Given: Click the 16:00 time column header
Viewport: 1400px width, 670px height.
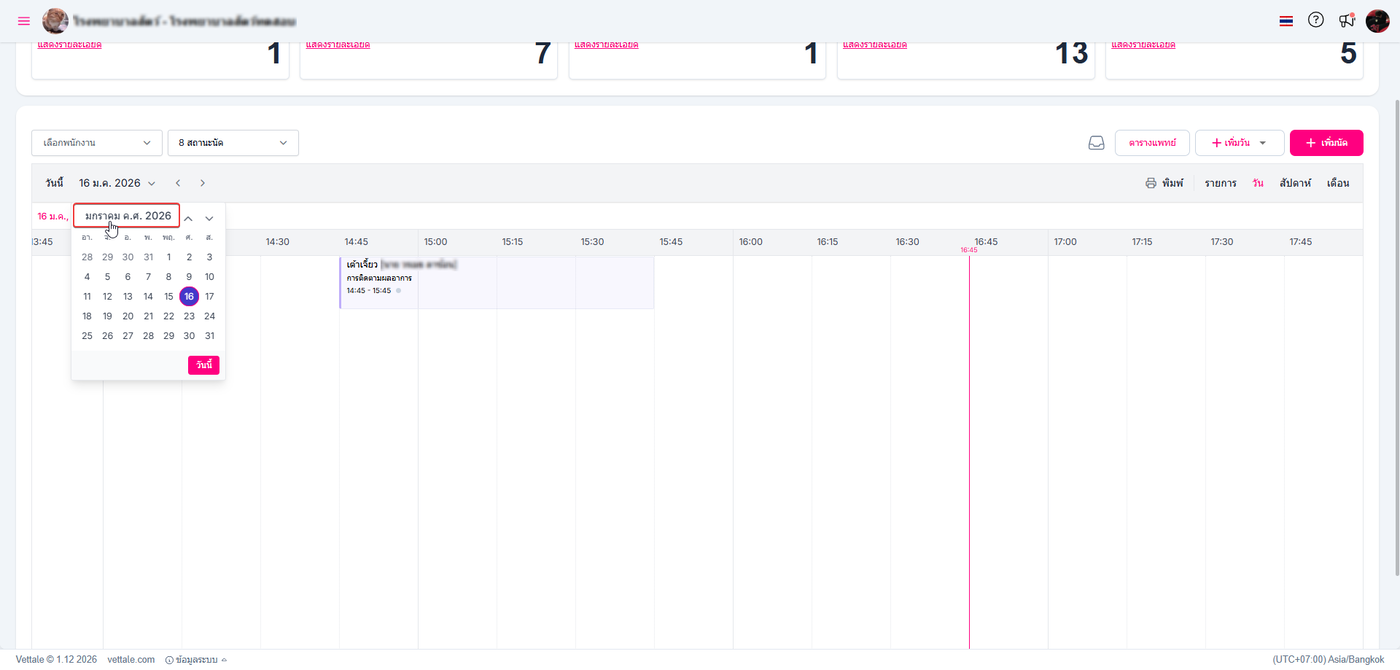Looking at the screenshot, I should pyautogui.click(x=750, y=242).
